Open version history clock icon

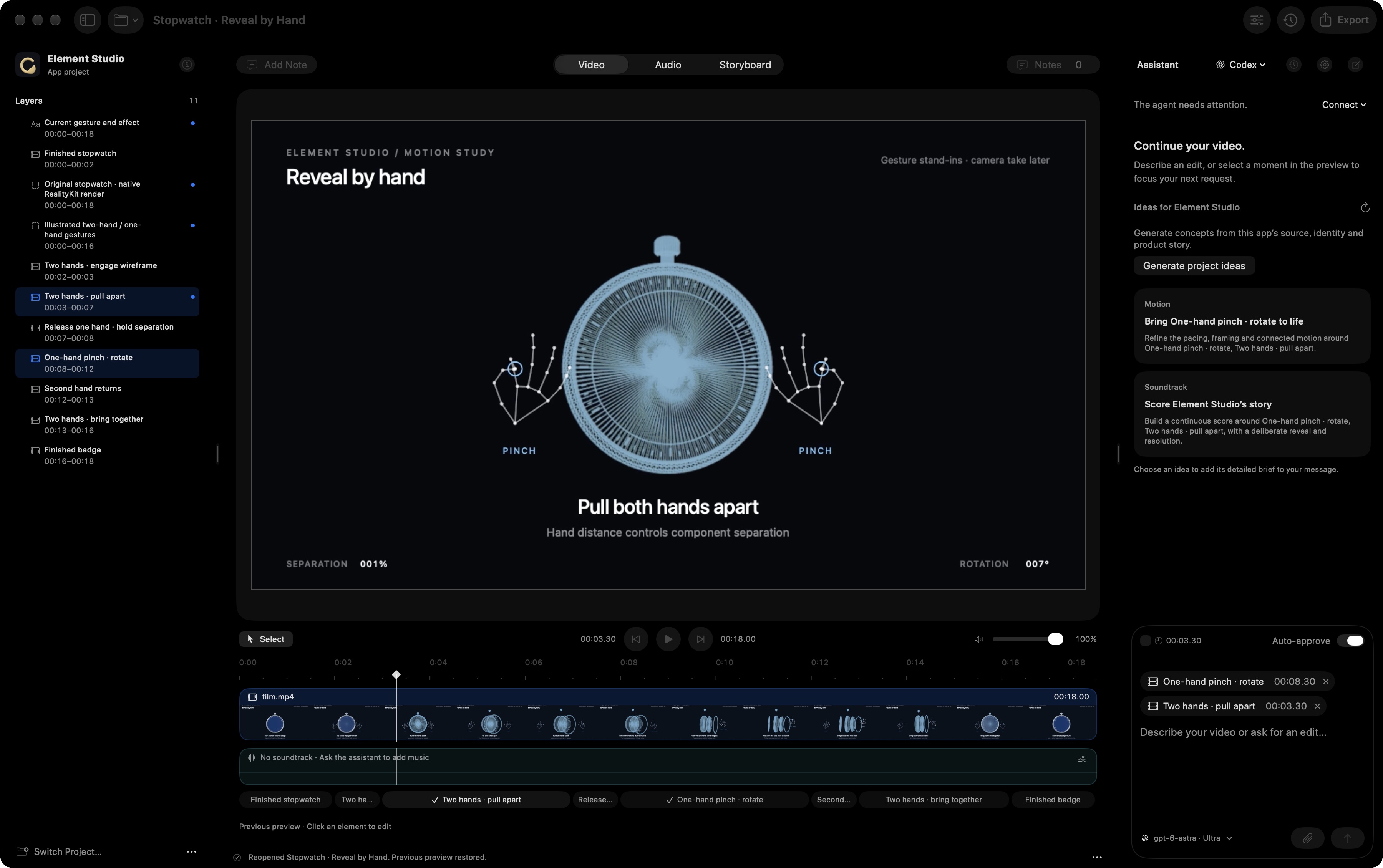coord(1290,20)
